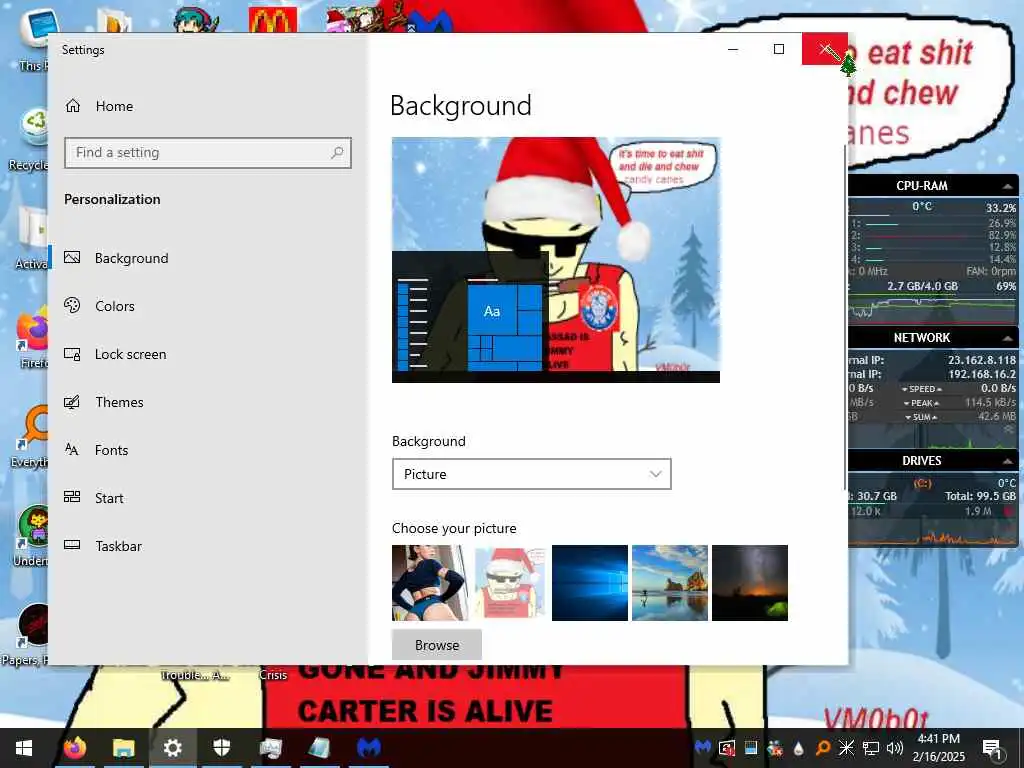Minimize the Settings window
Image resolution: width=1024 pixels, height=768 pixels.
pyautogui.click(x=733, y=49)
